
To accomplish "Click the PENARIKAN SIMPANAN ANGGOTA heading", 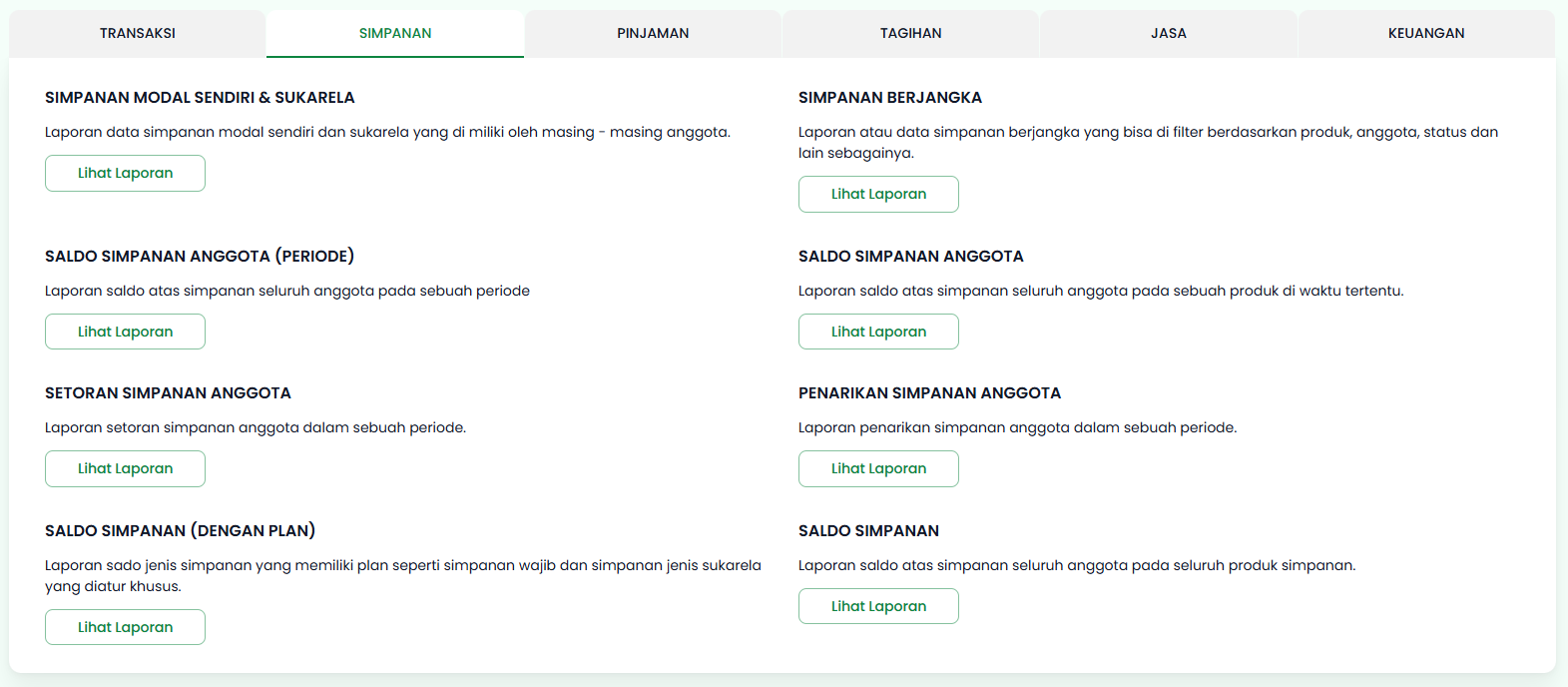I will pyautogui.click(x=929, y=392).
